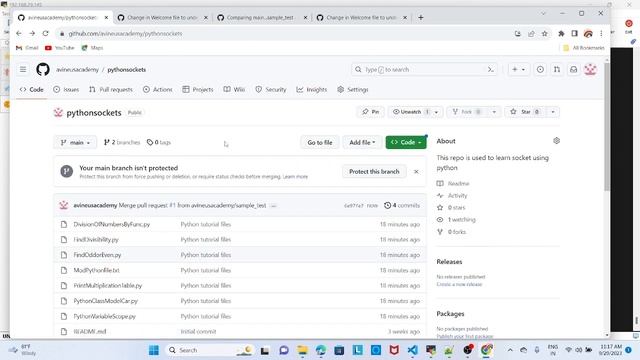Switch to the Actions tab
Image resolution: width=640 pixels, height=360 pixels.
(158, 89)
